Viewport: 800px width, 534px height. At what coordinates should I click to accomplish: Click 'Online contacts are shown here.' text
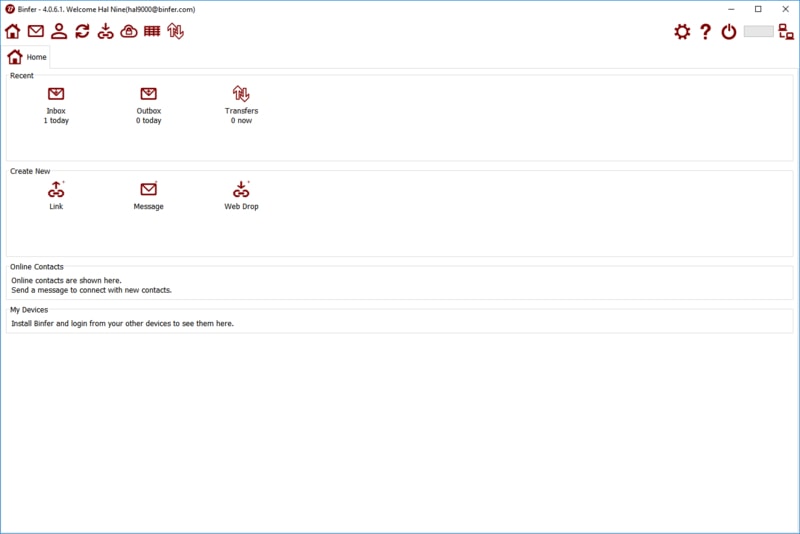(x=66, y=281)
